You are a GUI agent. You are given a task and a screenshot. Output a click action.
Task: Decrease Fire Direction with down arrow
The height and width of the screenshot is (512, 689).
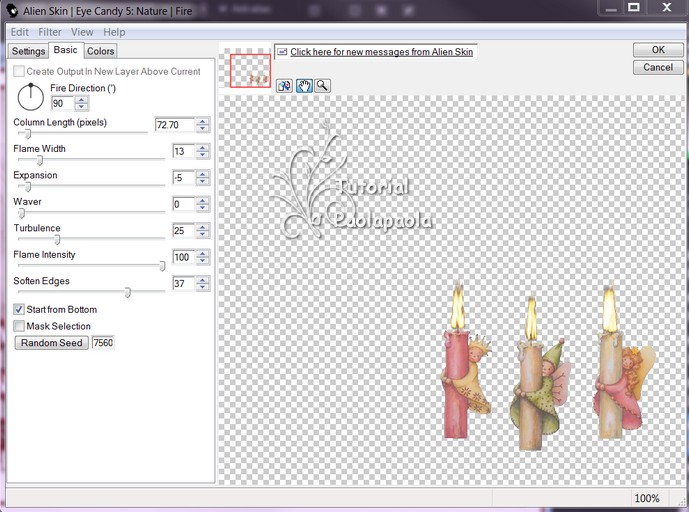[81, 107]
